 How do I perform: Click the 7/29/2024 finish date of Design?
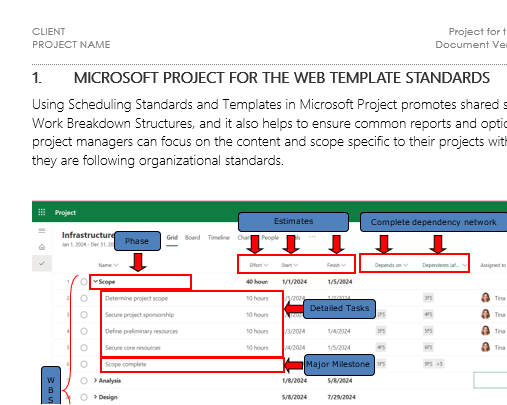[341, 397]
